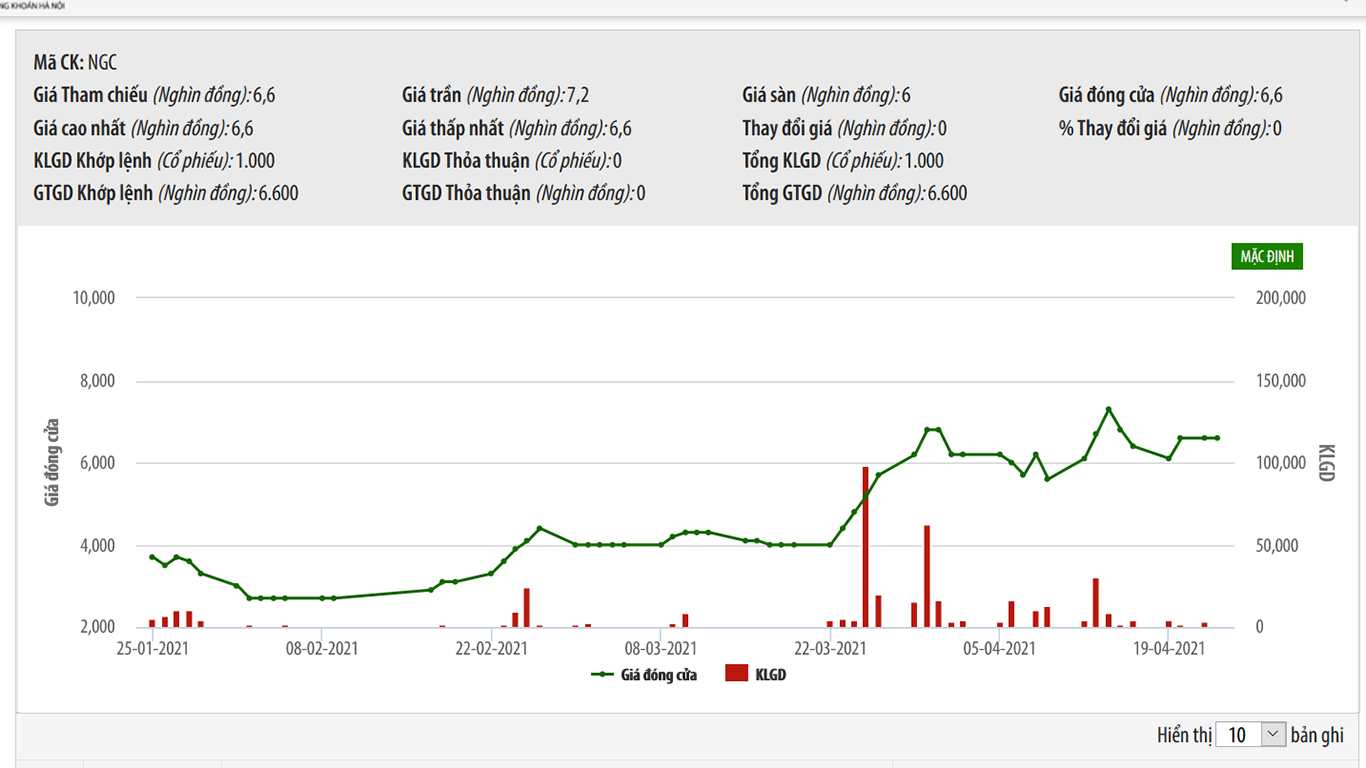
Task: Select the tallest red volume bar
Action: [865, 547]
